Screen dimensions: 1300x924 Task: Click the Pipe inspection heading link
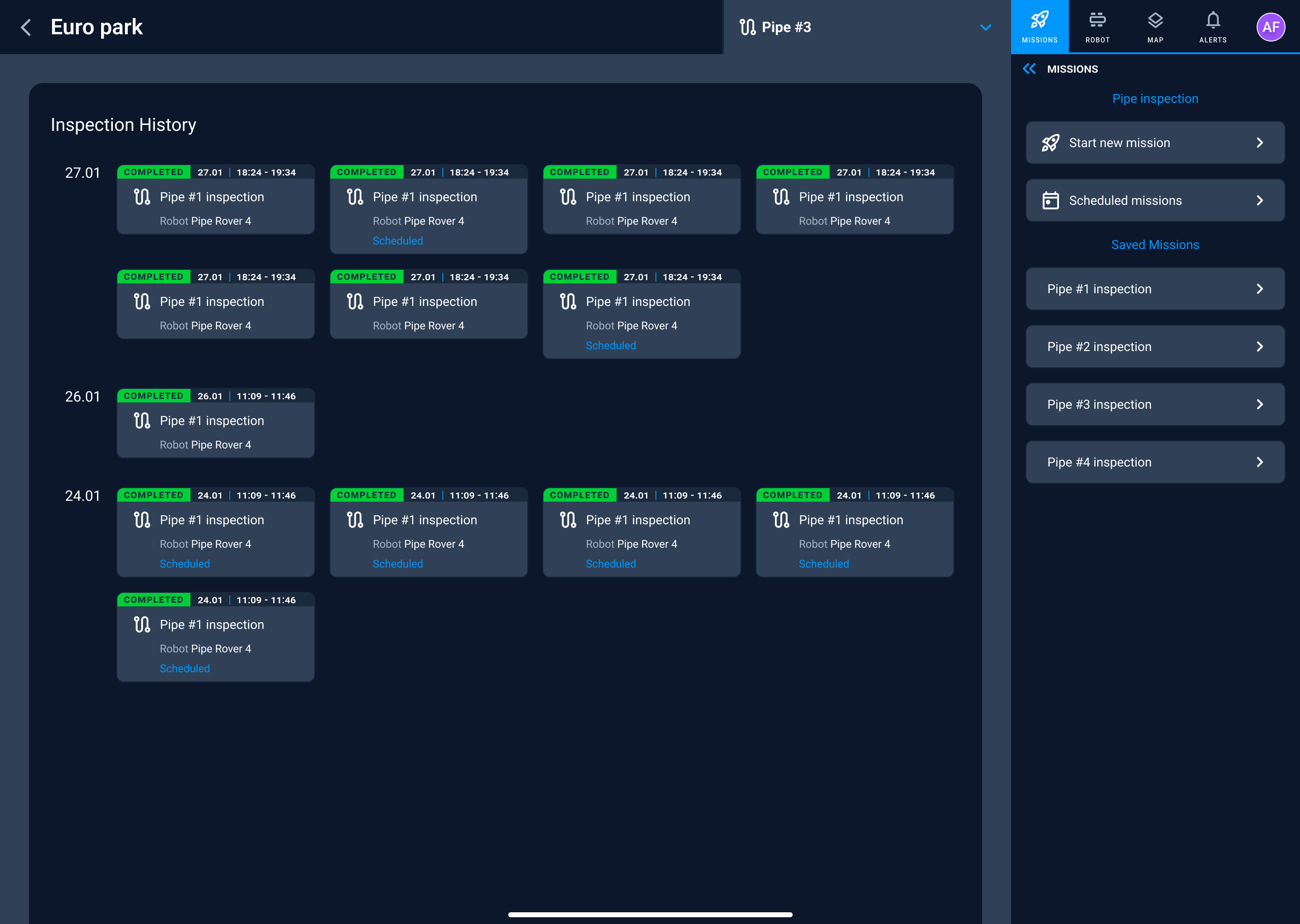[1155, 98]
